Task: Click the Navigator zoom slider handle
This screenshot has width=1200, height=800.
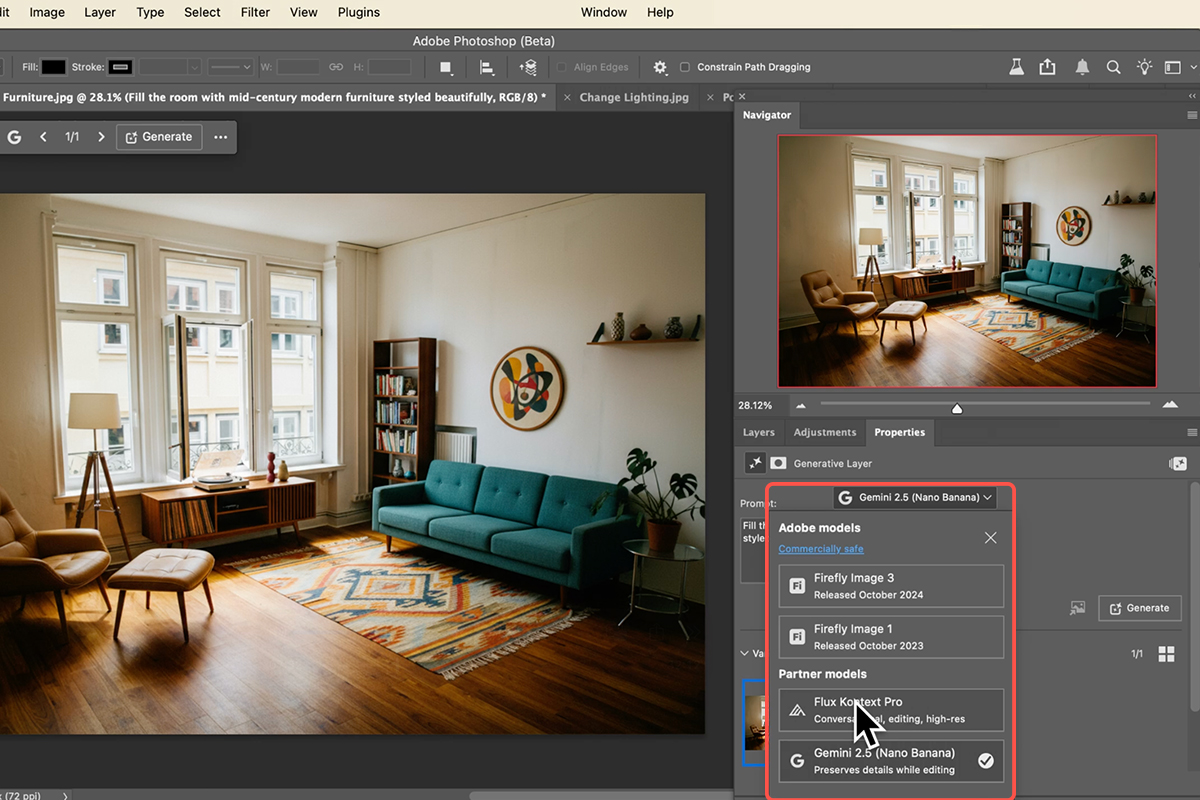Action: point(957,408)
